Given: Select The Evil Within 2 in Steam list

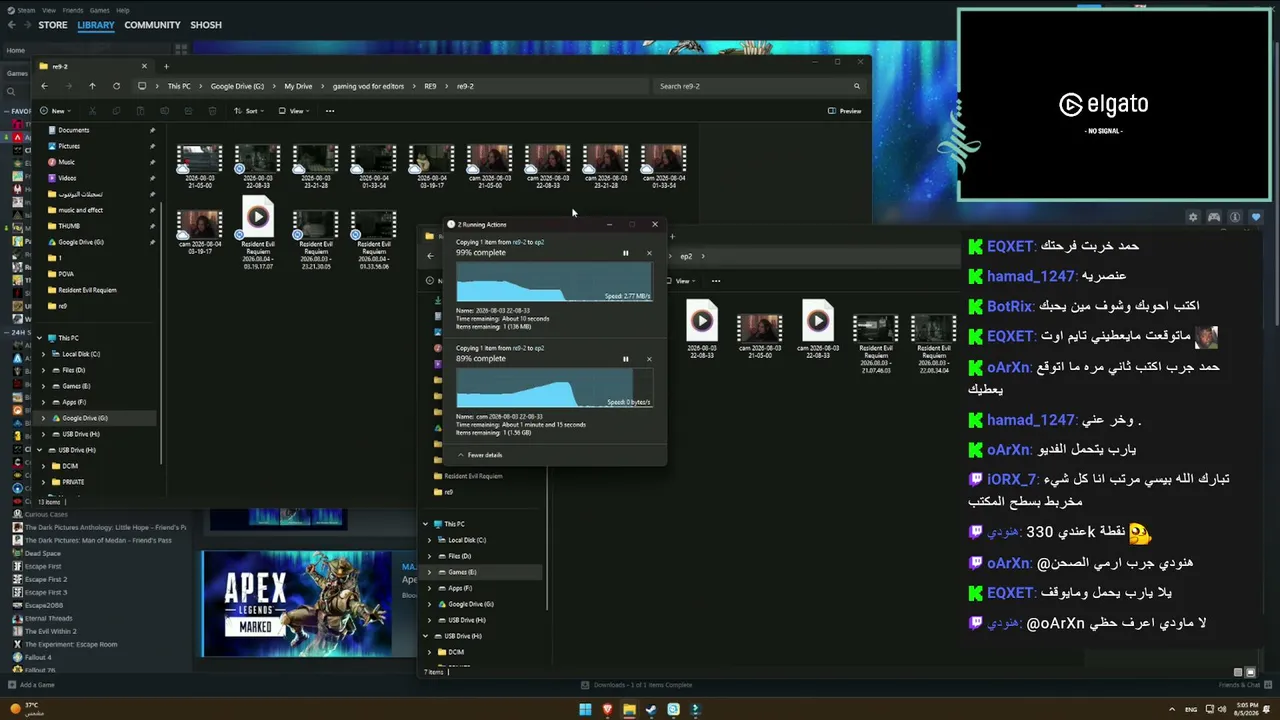Looking at the screenshot, I should pos(50,631).
